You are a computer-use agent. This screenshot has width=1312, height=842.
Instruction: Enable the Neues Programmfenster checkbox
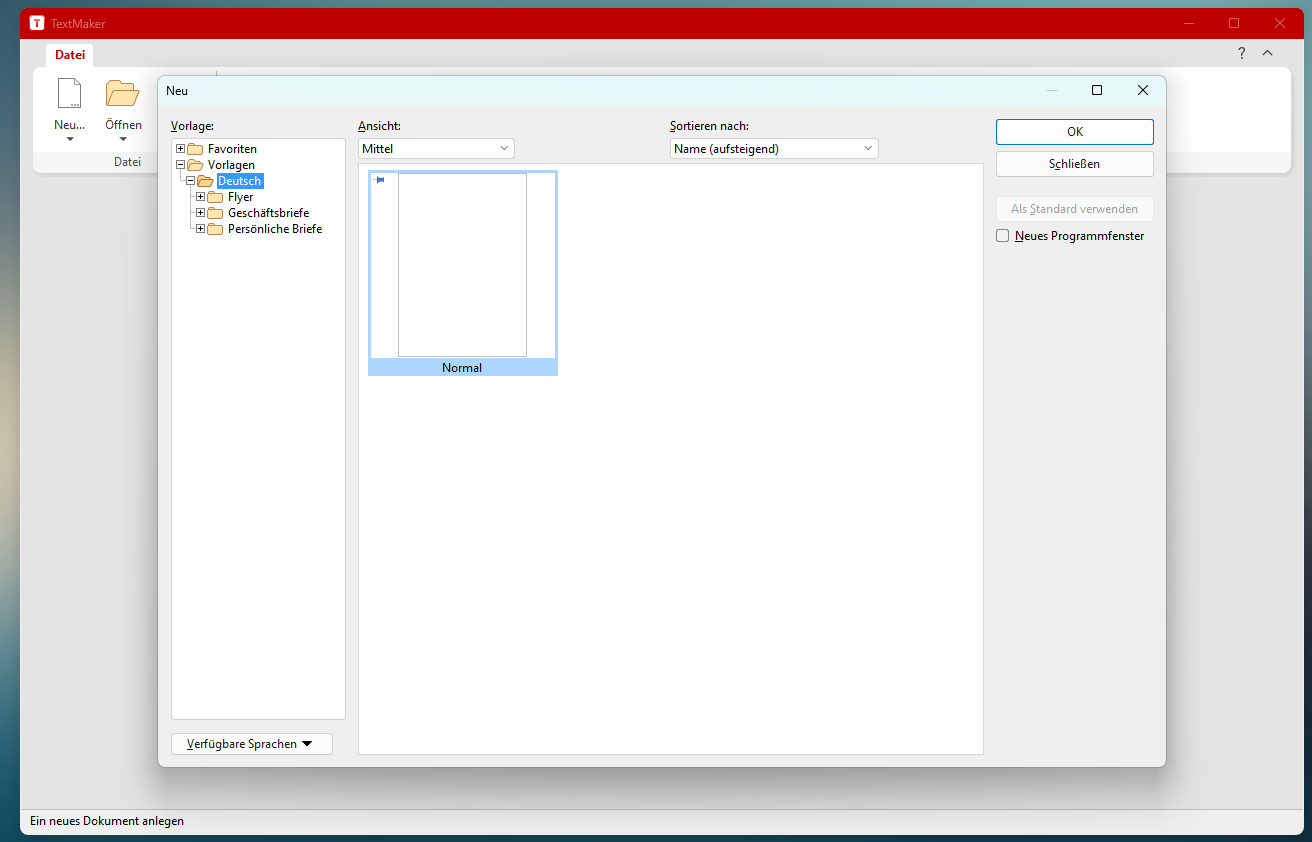pyautogui.click(x=1003, y=236)
